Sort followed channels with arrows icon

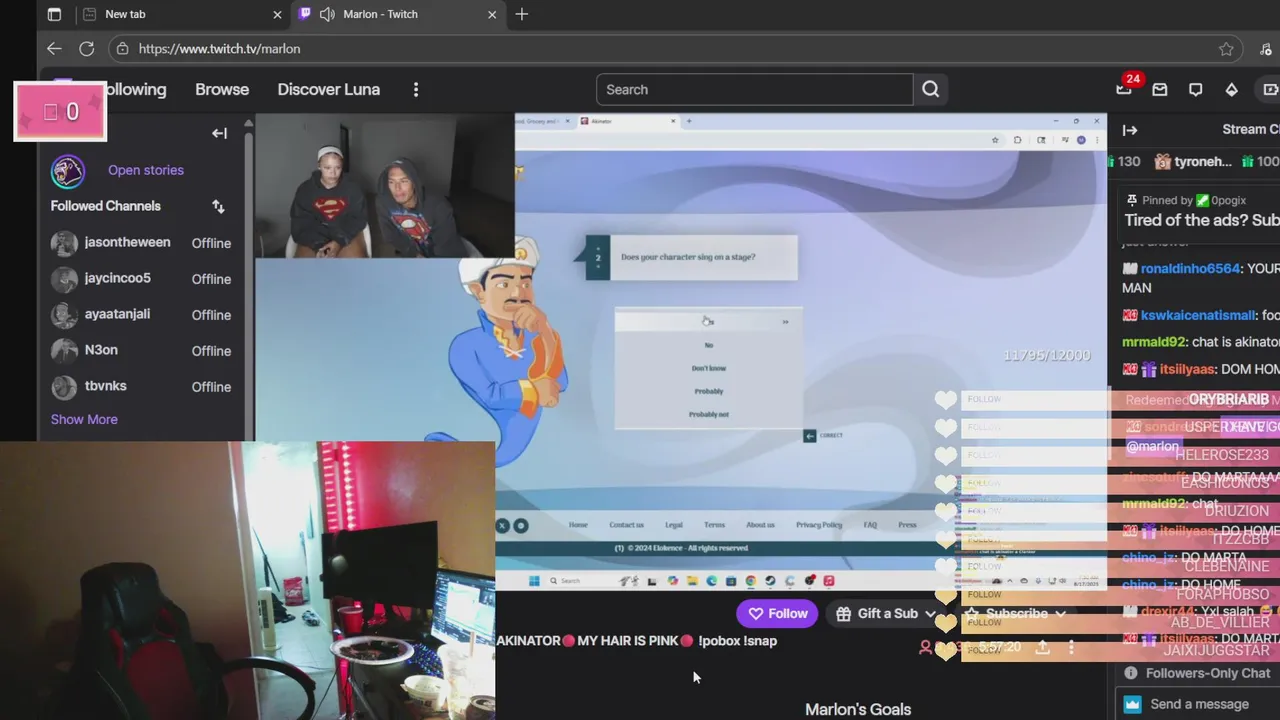pos(218,206)
